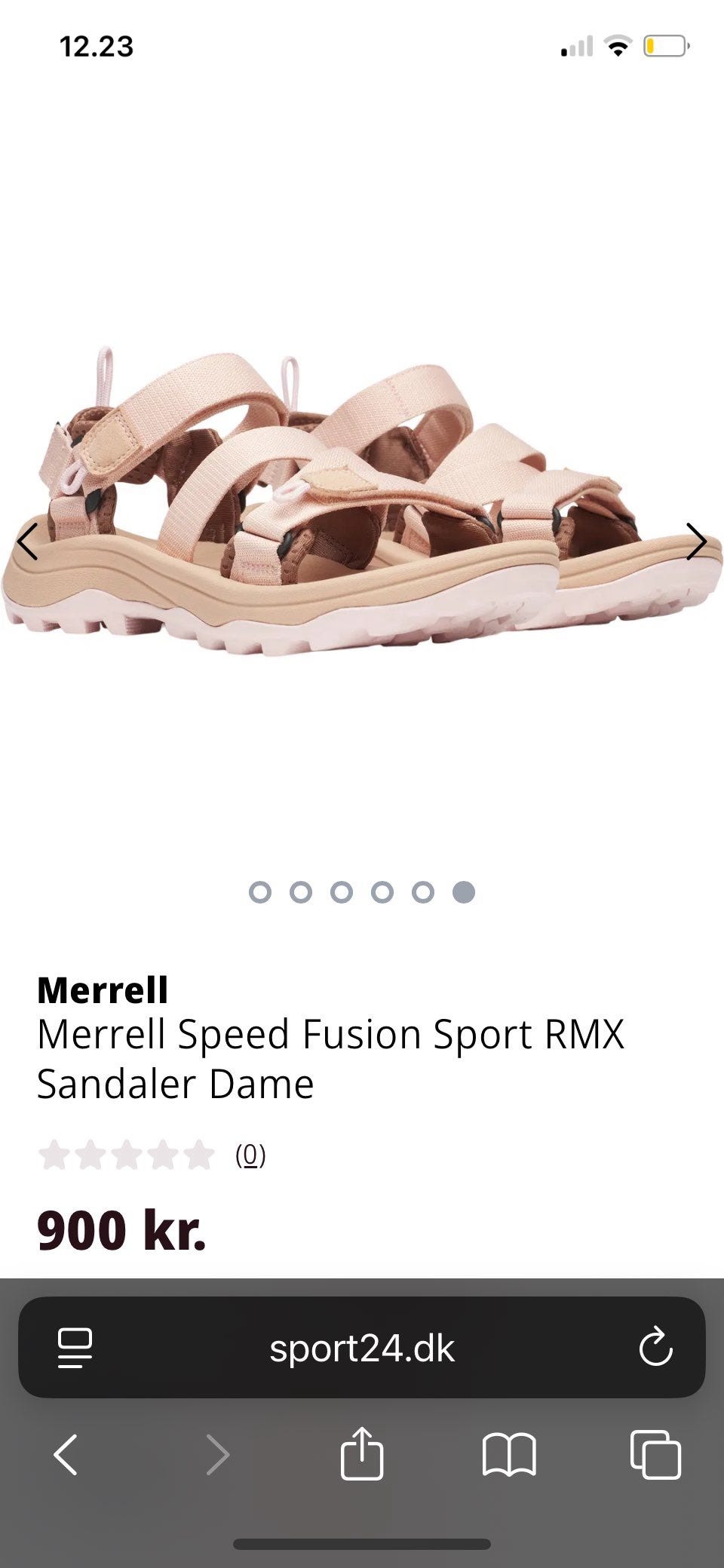This screenshot has height=1568, width=724.
Task: Show next product image with right arrow
Action: click(x=696, y=542)
